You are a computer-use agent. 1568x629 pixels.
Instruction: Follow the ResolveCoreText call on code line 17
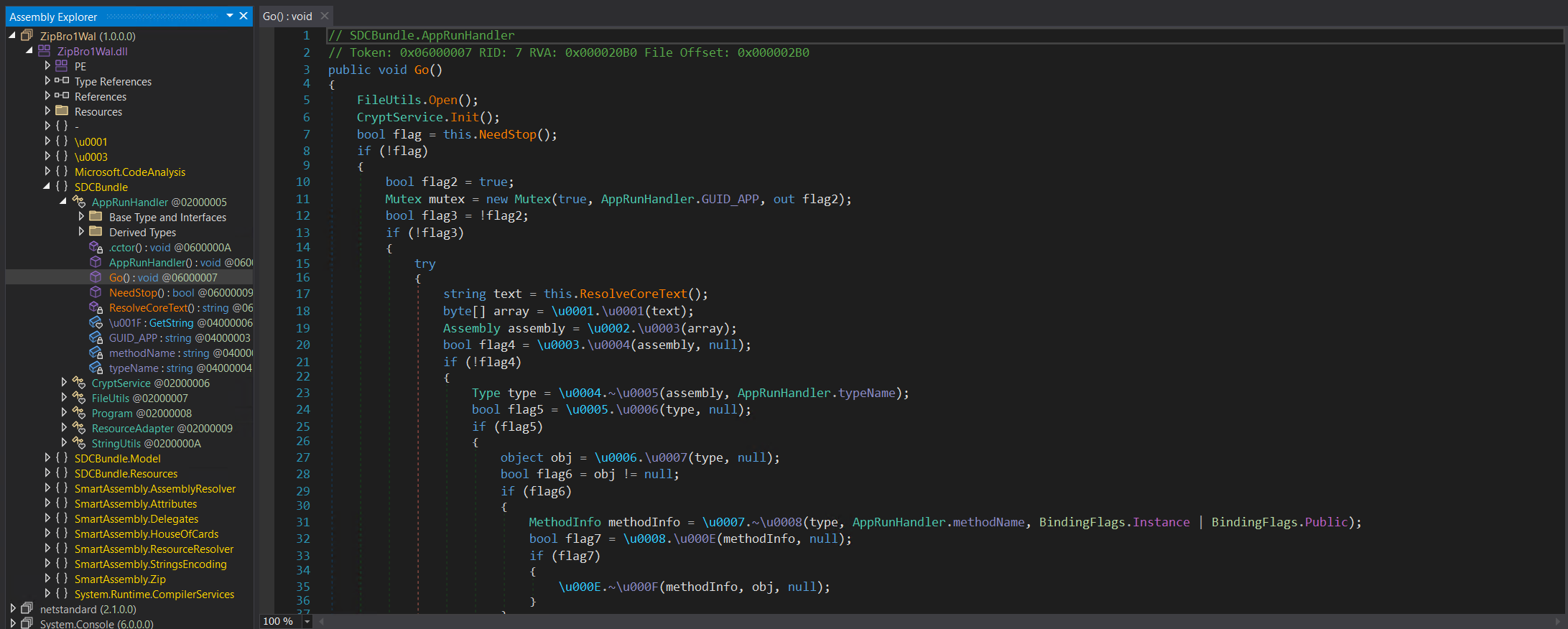633,294
